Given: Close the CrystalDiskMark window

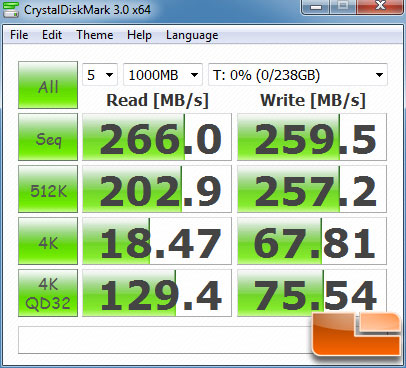Looking at the screenshot, I should click(380, 7).
